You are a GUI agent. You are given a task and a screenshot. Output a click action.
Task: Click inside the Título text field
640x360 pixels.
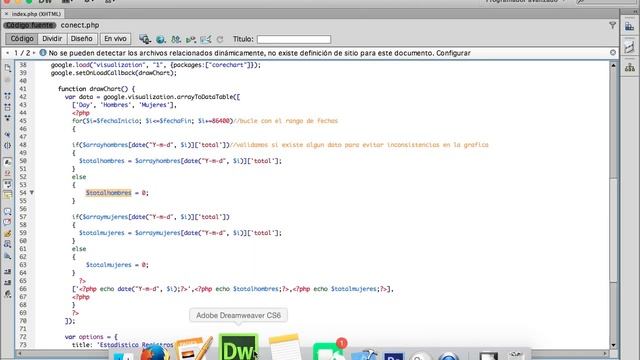pos(294,39)
